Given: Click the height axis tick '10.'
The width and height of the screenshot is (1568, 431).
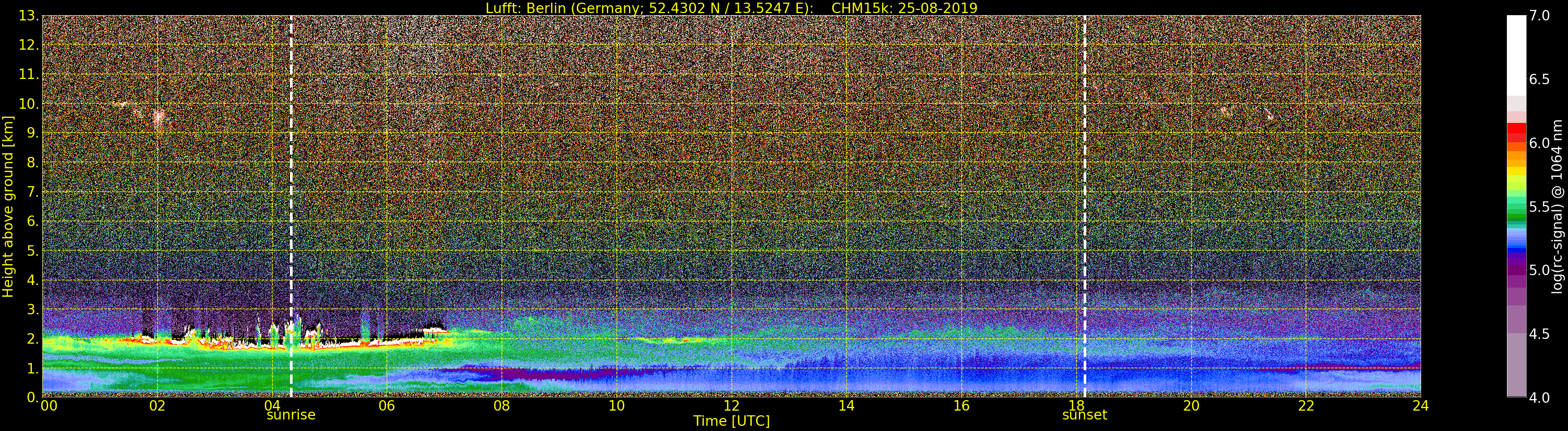Looking at the screenshot, I should pos(29,104).
